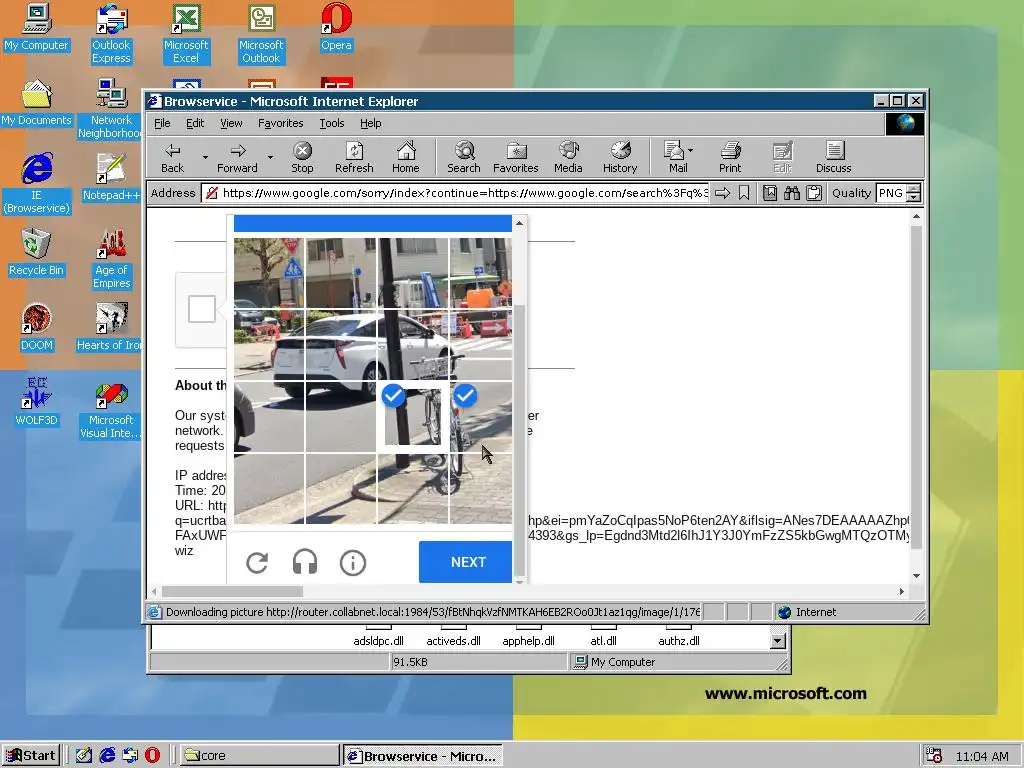This screenshot has width=1024, height=768.
Task: Open Microsoft Excel desktop shortcut
Action: point(185,34)
